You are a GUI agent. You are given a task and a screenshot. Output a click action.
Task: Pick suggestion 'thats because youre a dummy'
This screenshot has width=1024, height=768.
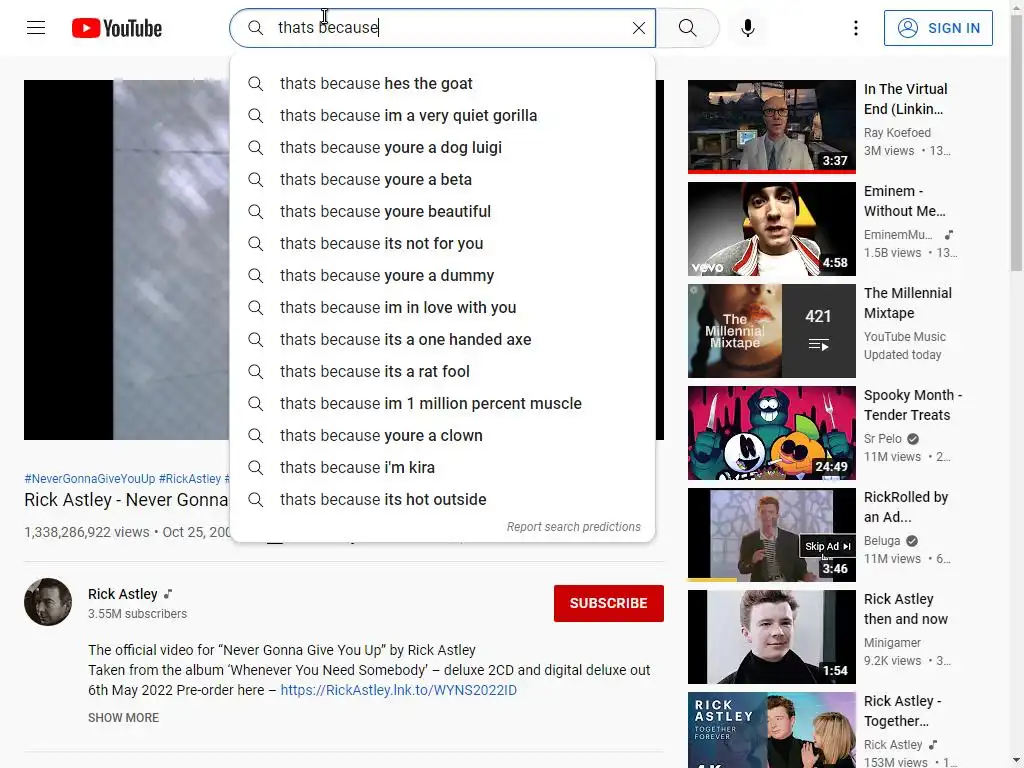pos(443,276)
